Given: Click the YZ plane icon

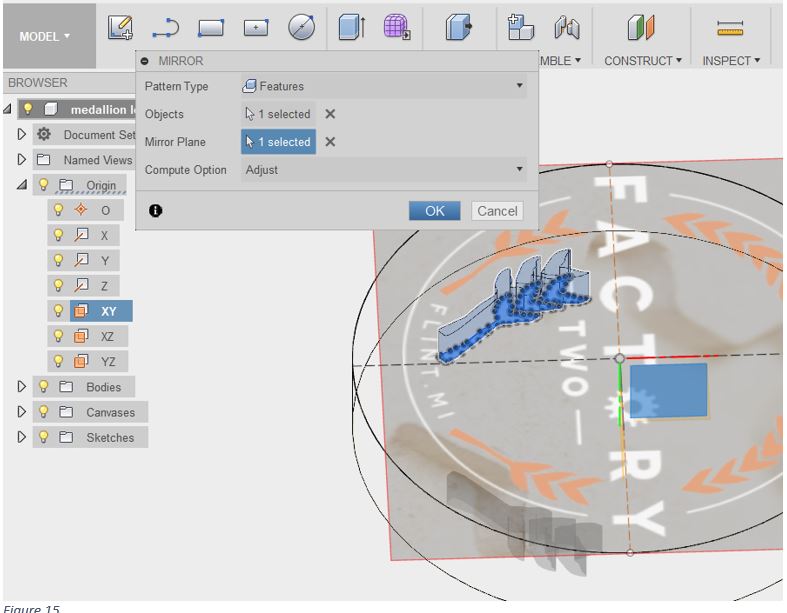Looking at the screenshot, I should point(81,361).
